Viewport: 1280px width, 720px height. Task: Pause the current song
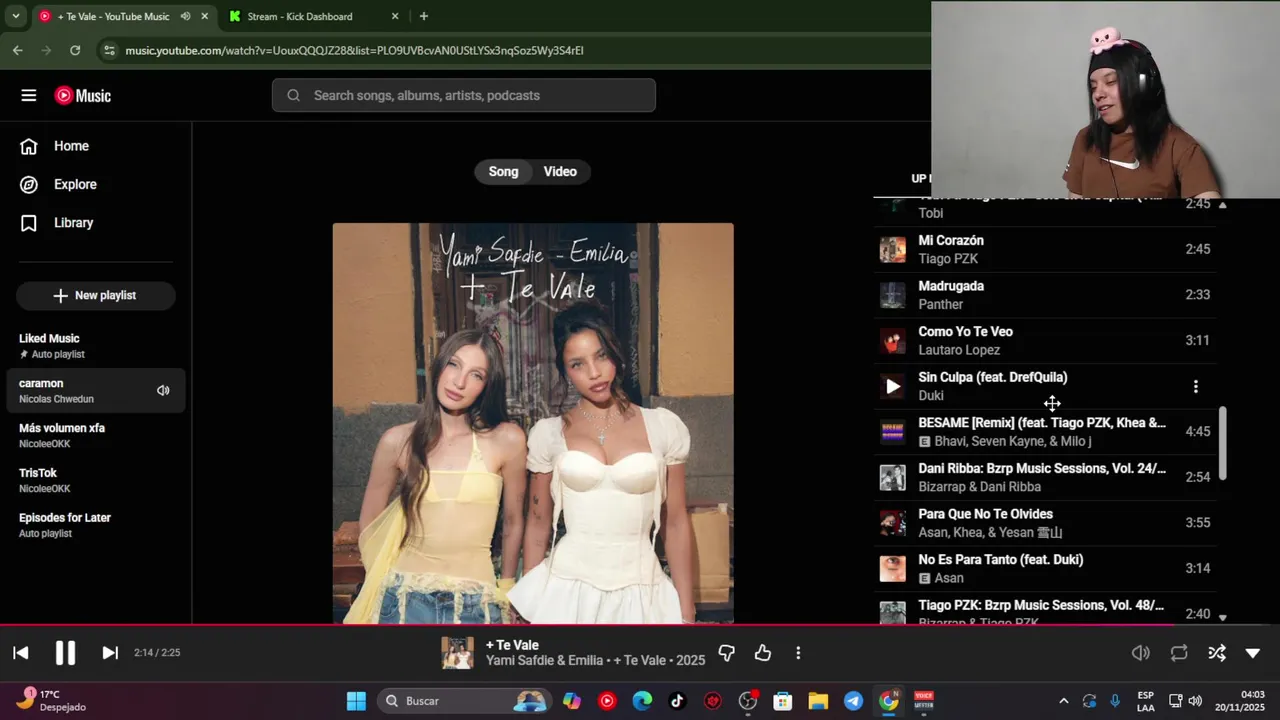[65, 653]
